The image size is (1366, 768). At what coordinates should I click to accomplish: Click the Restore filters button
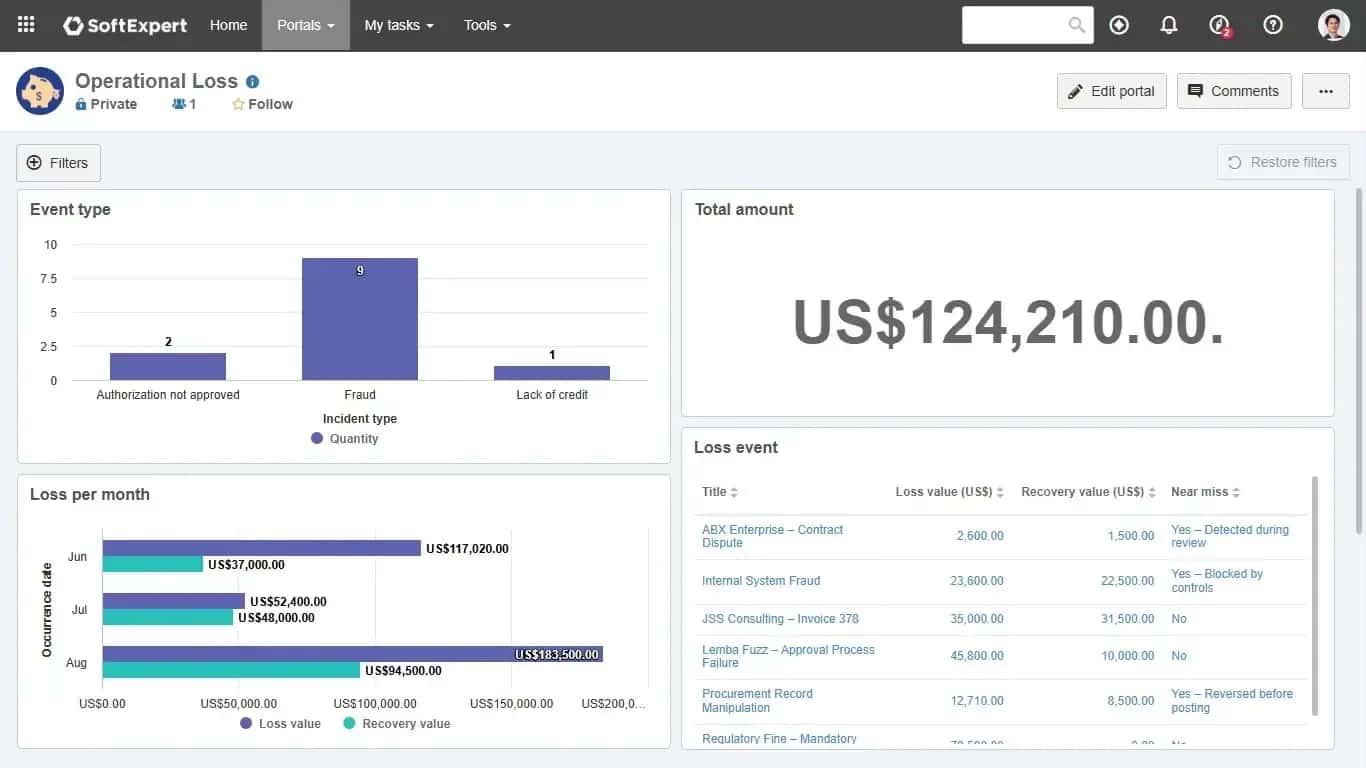[1283, 162]
